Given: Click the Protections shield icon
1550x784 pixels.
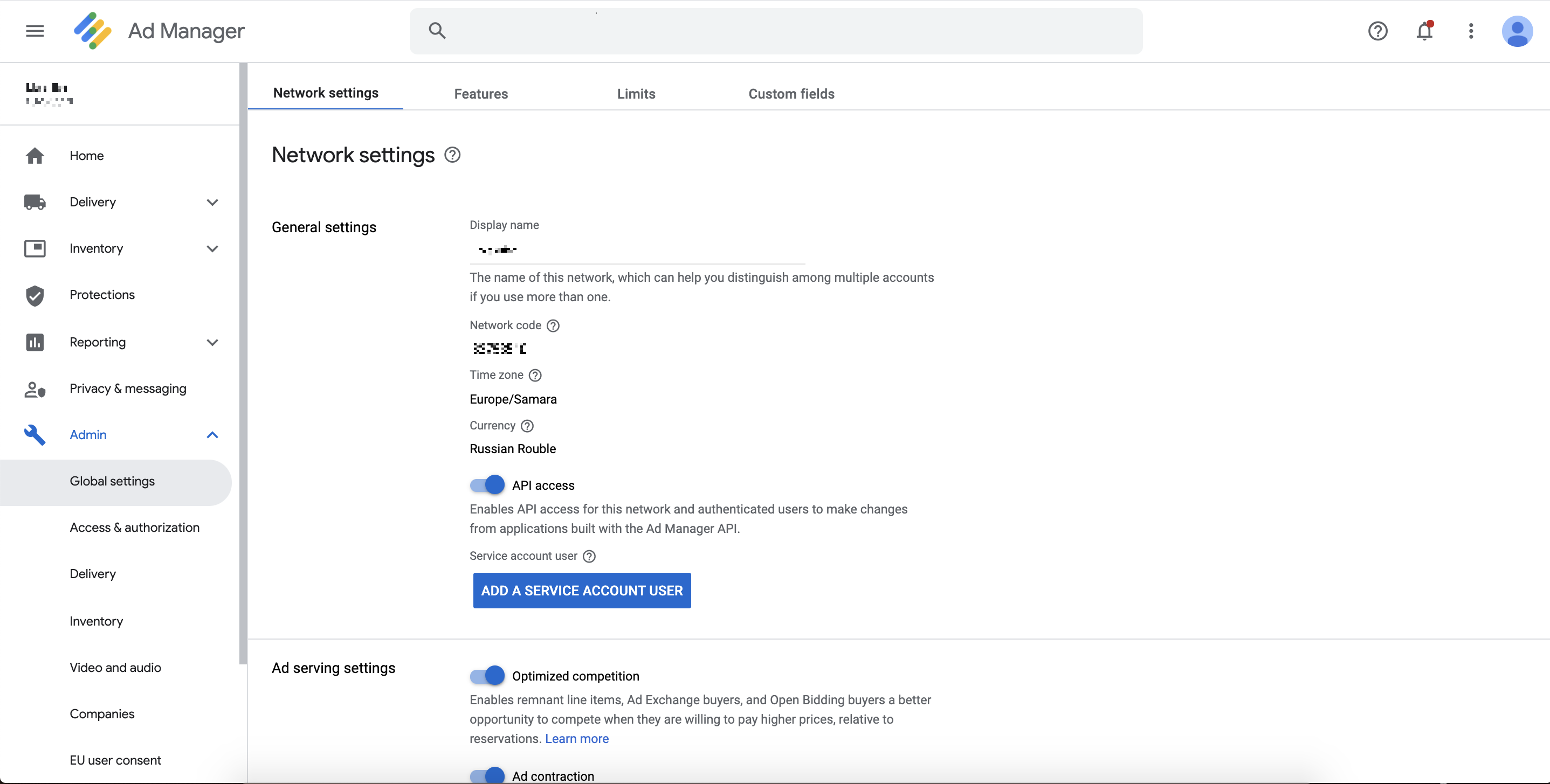Looking at the screenshot, I should click(35, 295).
